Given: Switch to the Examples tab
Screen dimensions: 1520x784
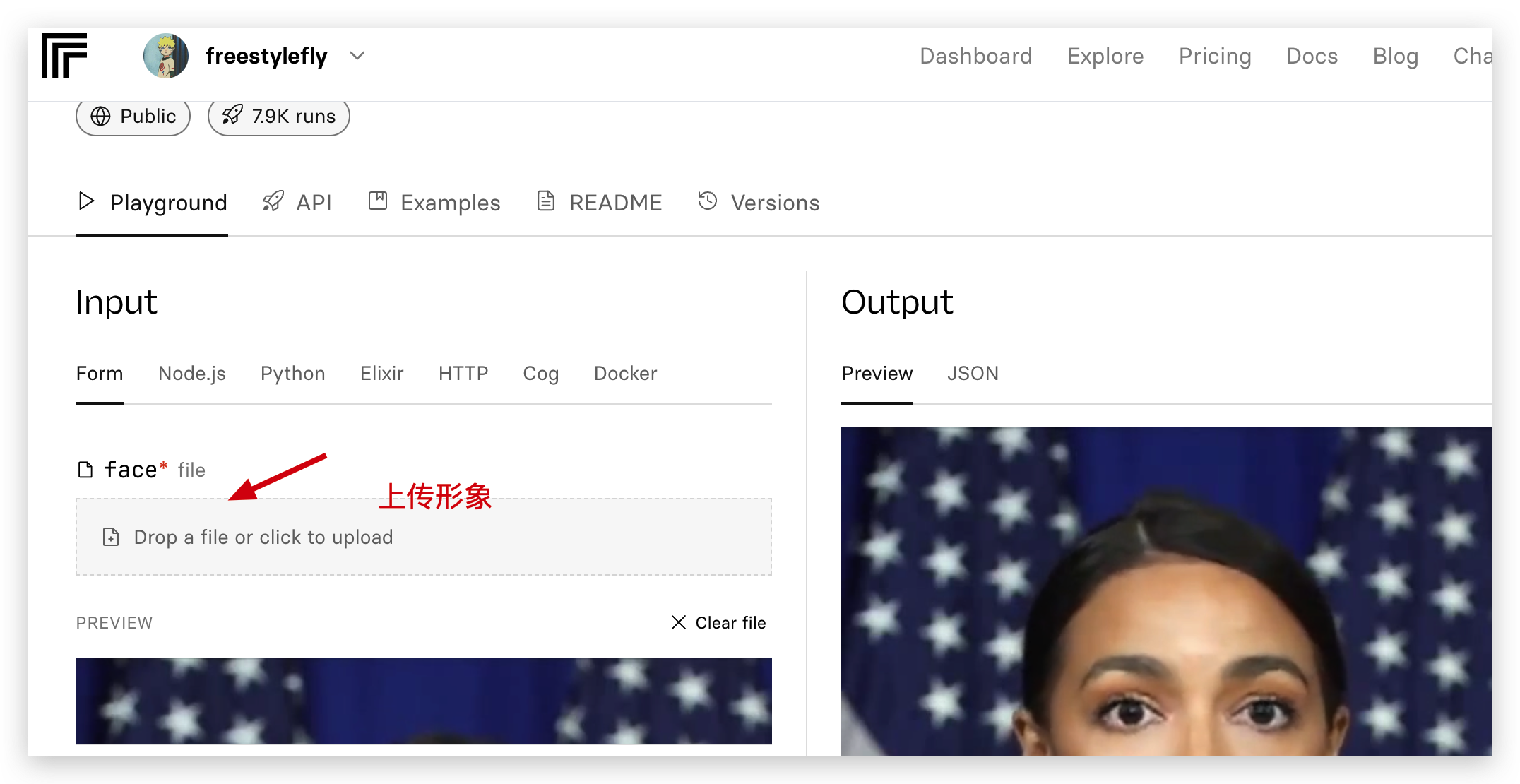Looking at the screenshot, I should (434, 203).
